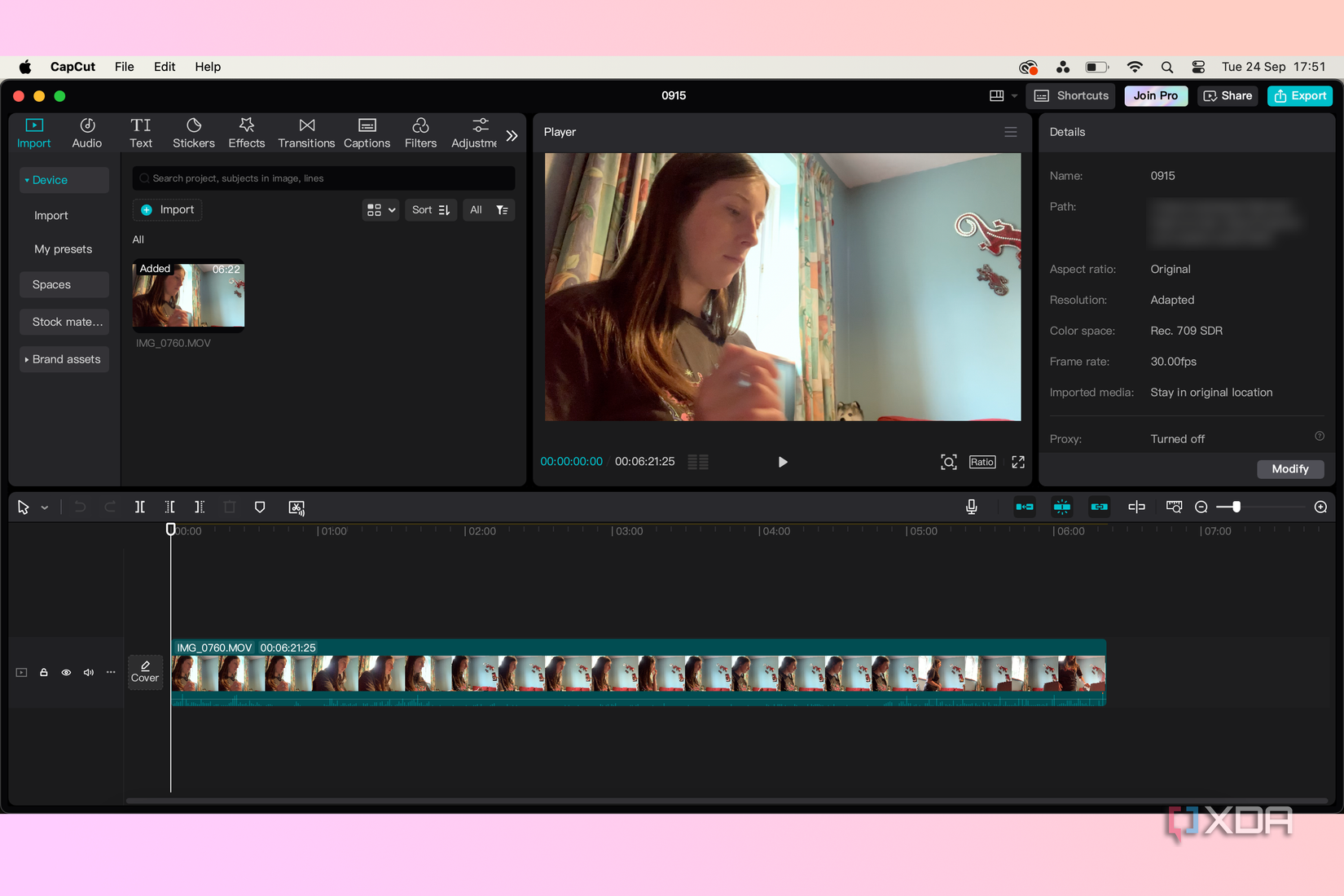Click the marker shield icon in timeline toolbar

click(x=260, y=507)
